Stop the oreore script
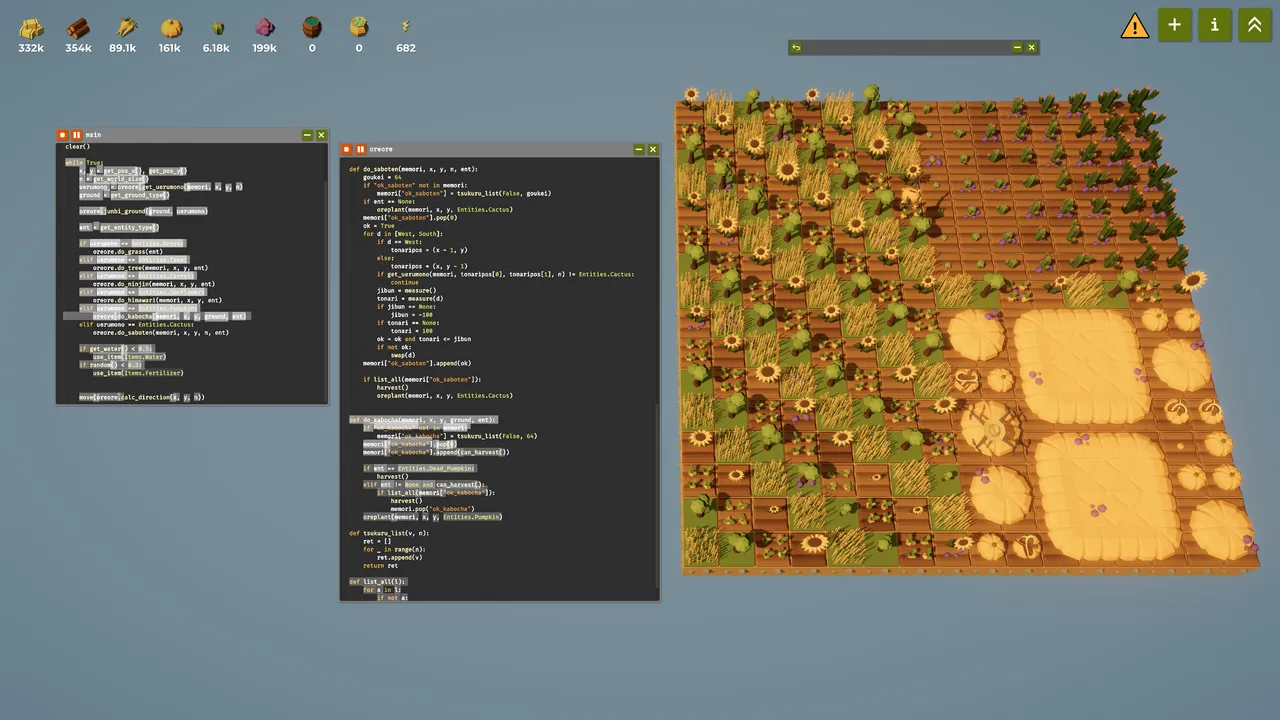This screenshot has height=720, width=1280. [346, 149]
